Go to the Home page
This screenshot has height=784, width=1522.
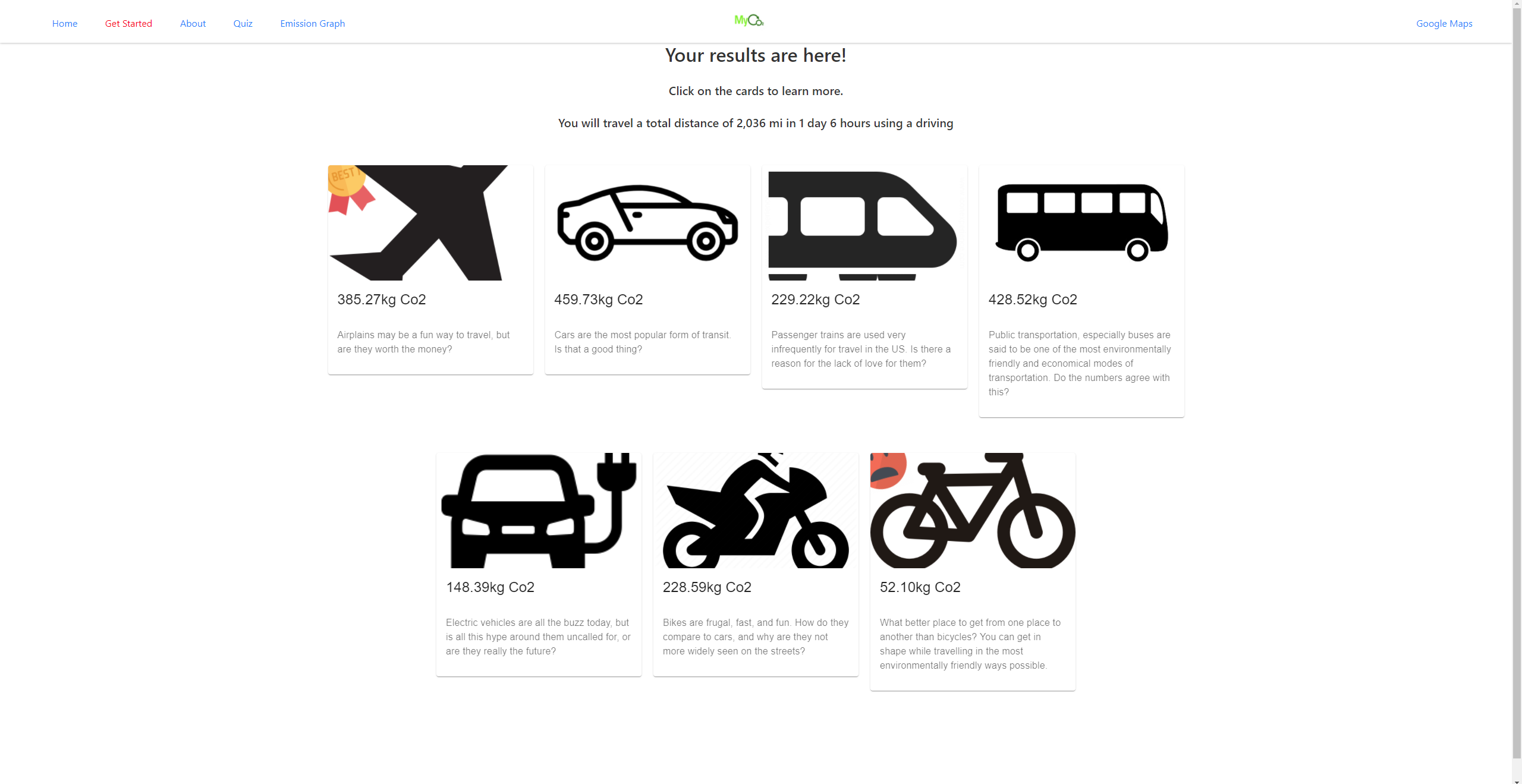pos(65,24)
